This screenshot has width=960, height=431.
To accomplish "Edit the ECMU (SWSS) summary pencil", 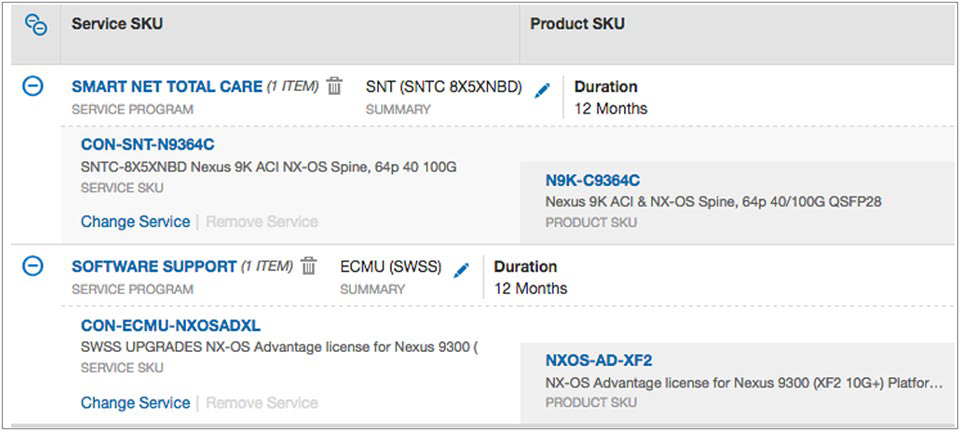I will (461, 270).
